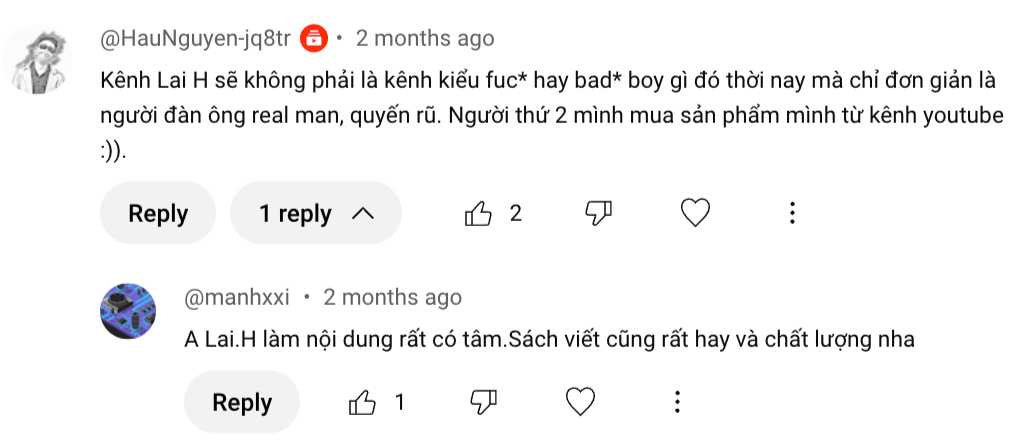Dislike manhxxi's reply
The image size is (1019, 442).
click(483, 402)
